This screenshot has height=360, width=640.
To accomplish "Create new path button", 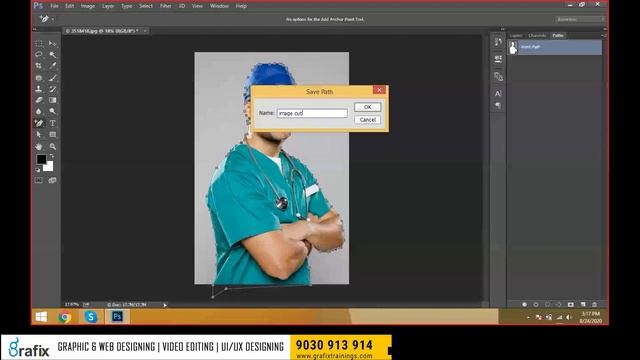I will click(583, 304).
